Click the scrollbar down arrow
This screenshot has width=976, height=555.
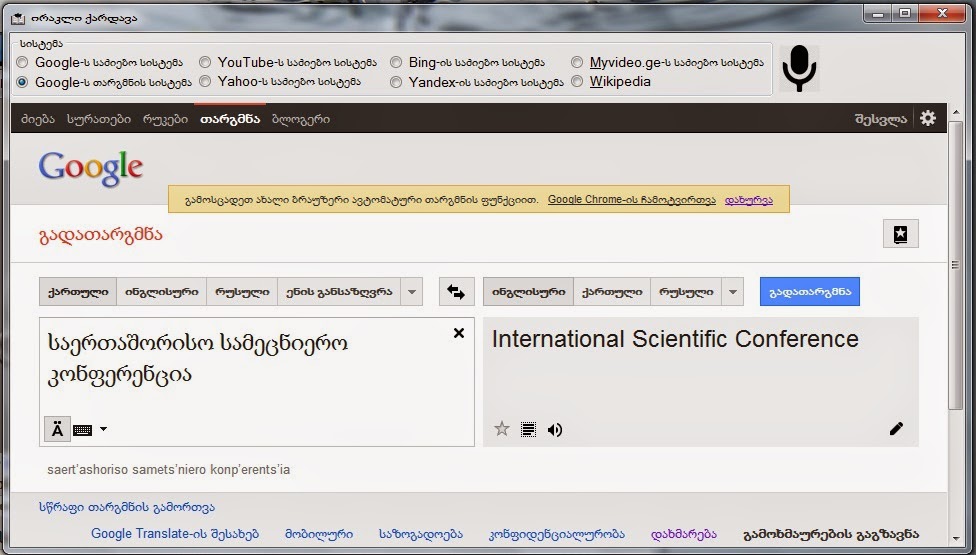(x=956, y=539)
